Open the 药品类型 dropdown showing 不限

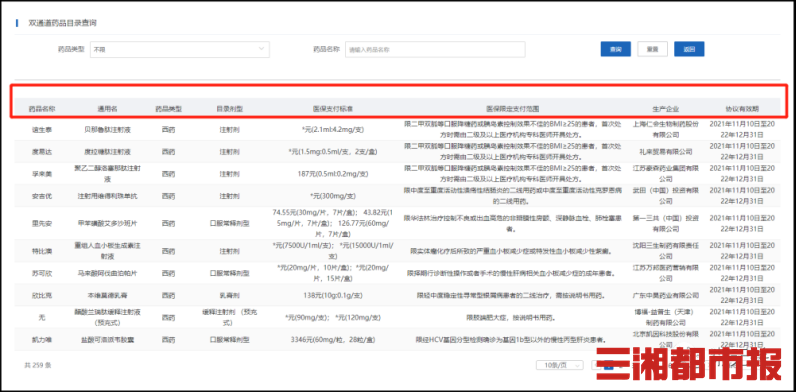pos(180,49)
